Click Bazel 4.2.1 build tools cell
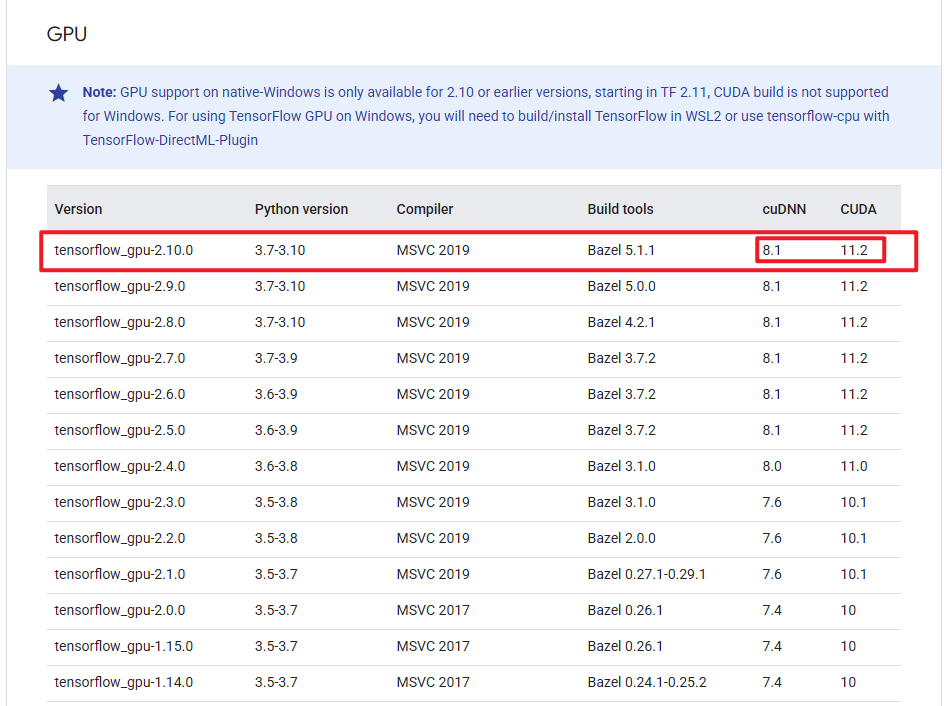944x706 pixels. pyautogui.click(x=621, y=322)
